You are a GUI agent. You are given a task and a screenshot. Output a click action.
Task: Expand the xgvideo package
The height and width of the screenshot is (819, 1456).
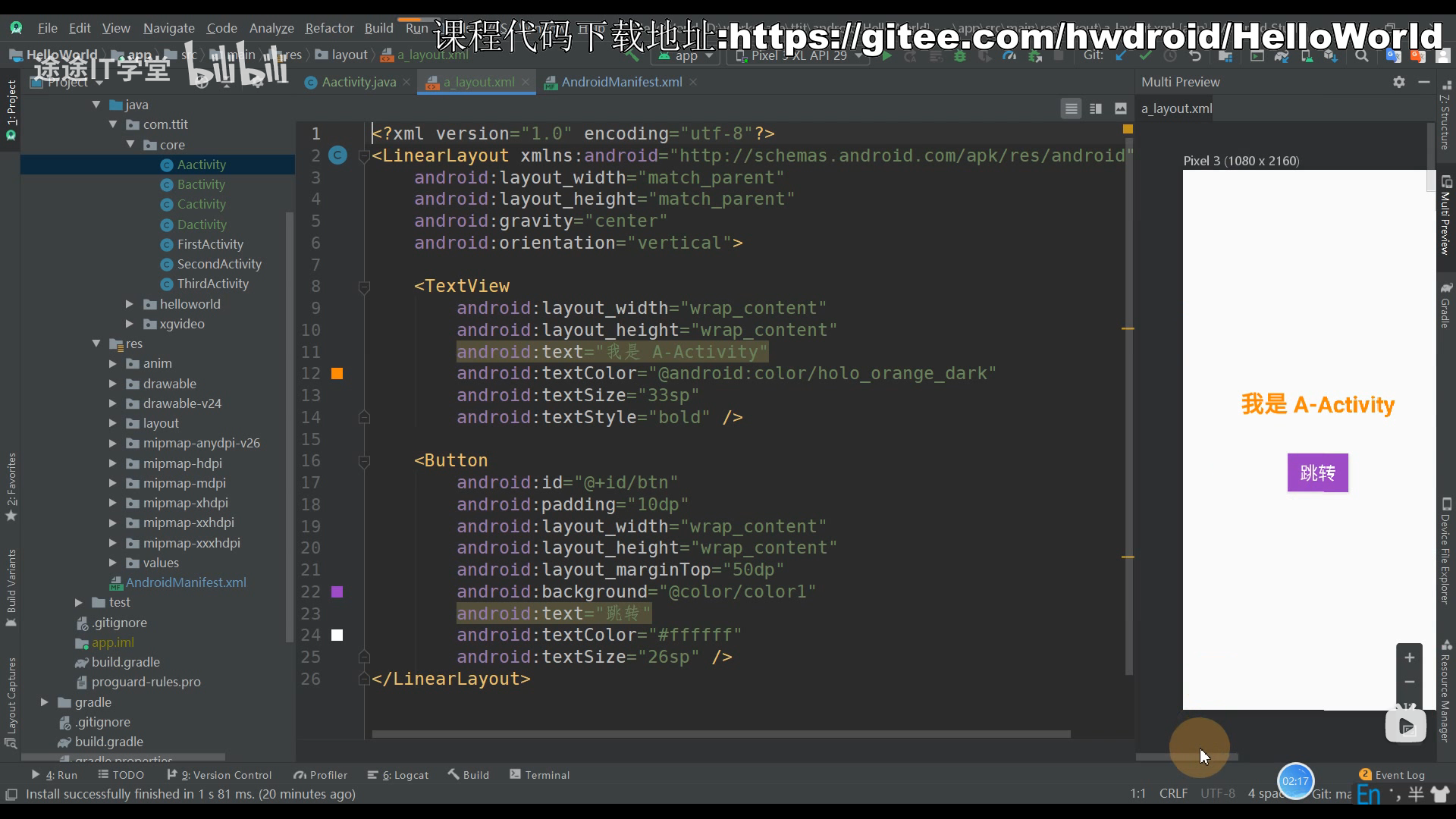pyautogui.click(x=130, y=324)
